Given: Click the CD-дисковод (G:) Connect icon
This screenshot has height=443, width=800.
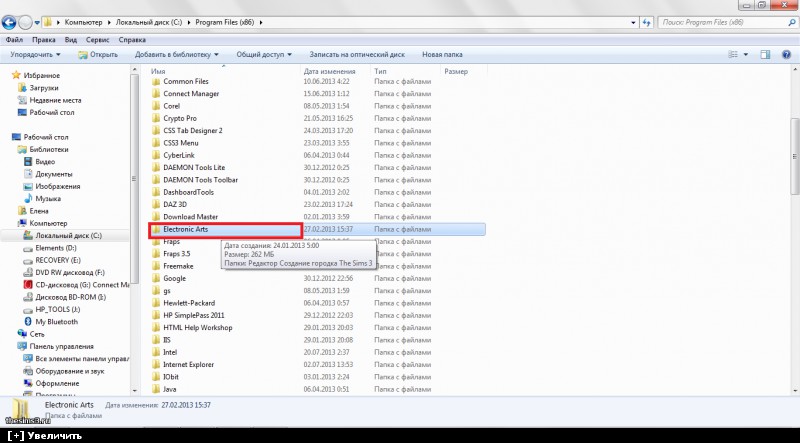Looking at the screenshot, I should pyautogui.click(x=29, y=285).
